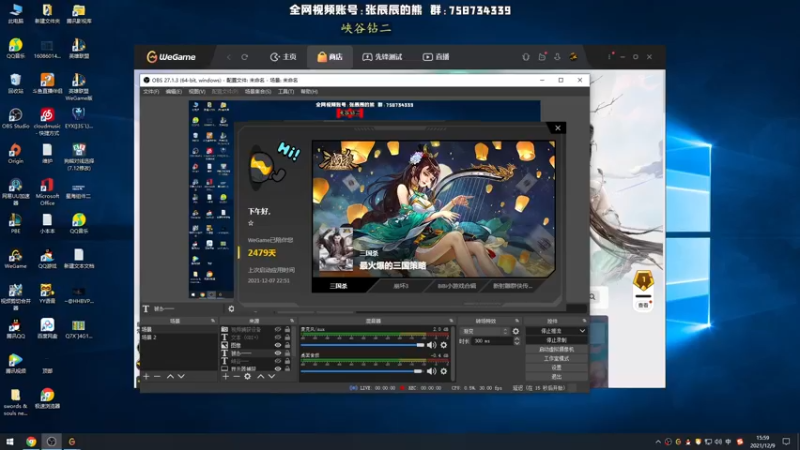The width and height of the screenshot is (800, 450).
Task: Click the 停止录制 button
Action: [556, 340]
